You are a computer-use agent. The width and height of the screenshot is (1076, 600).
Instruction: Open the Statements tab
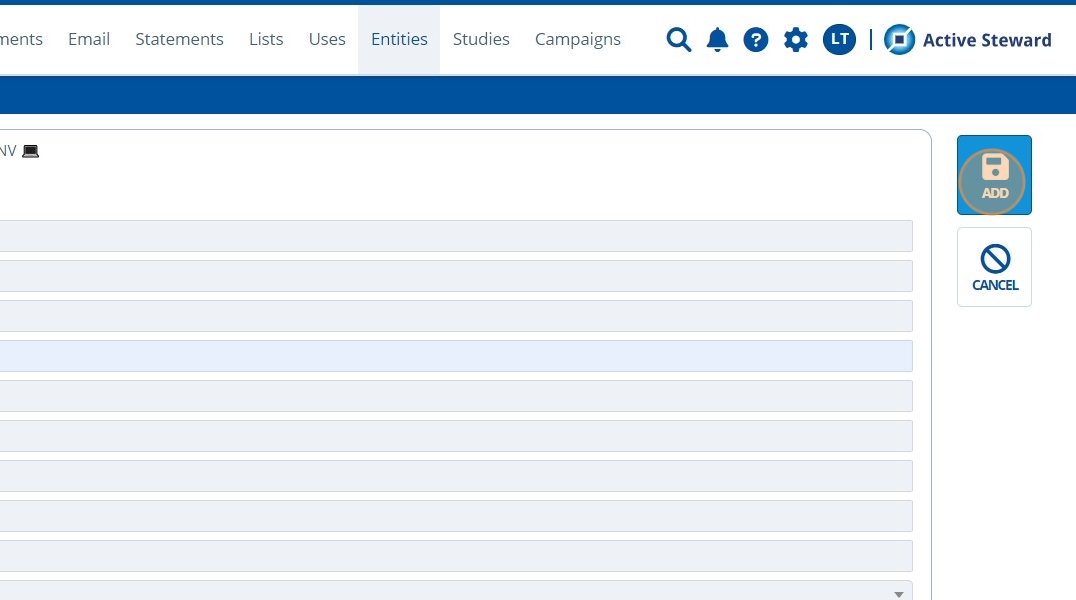point(179,39)
